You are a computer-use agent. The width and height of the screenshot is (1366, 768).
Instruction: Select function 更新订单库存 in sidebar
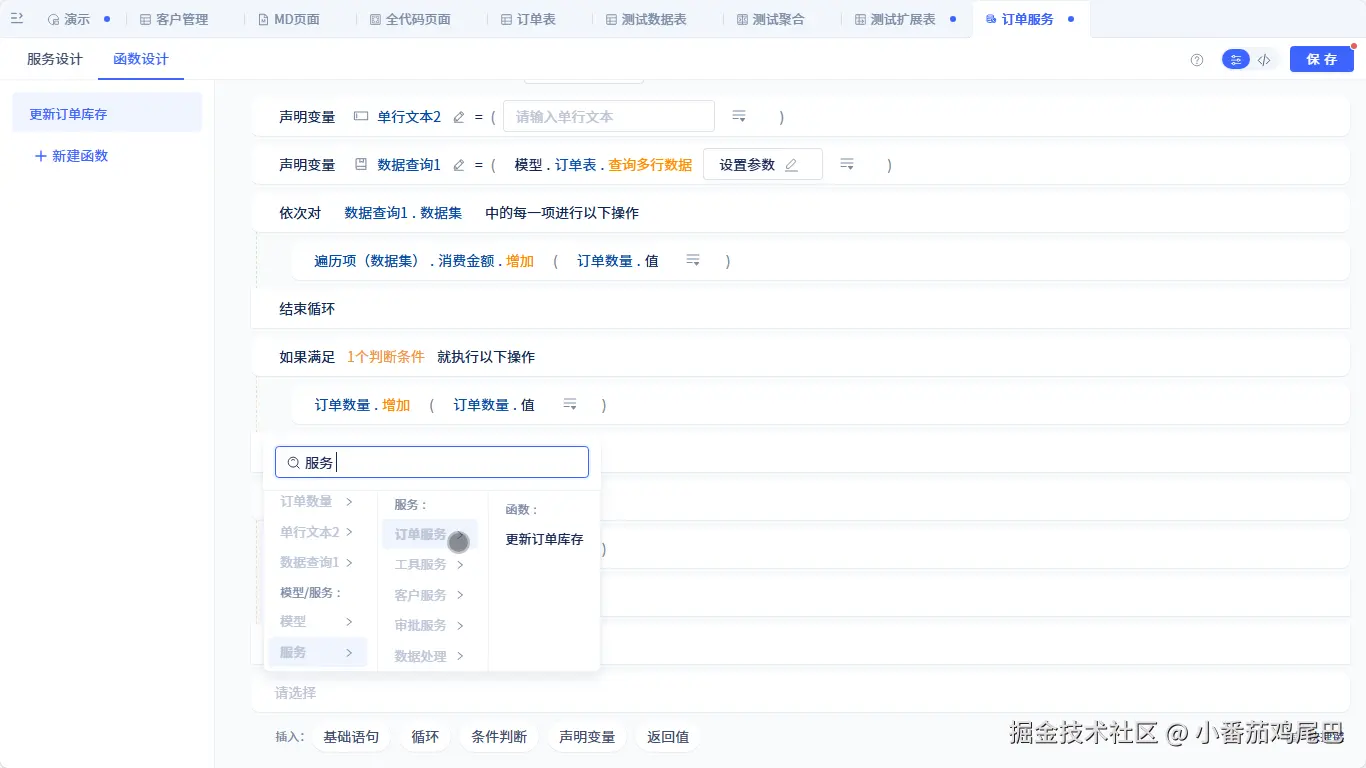pyautogui.click(x=107, y=114)
